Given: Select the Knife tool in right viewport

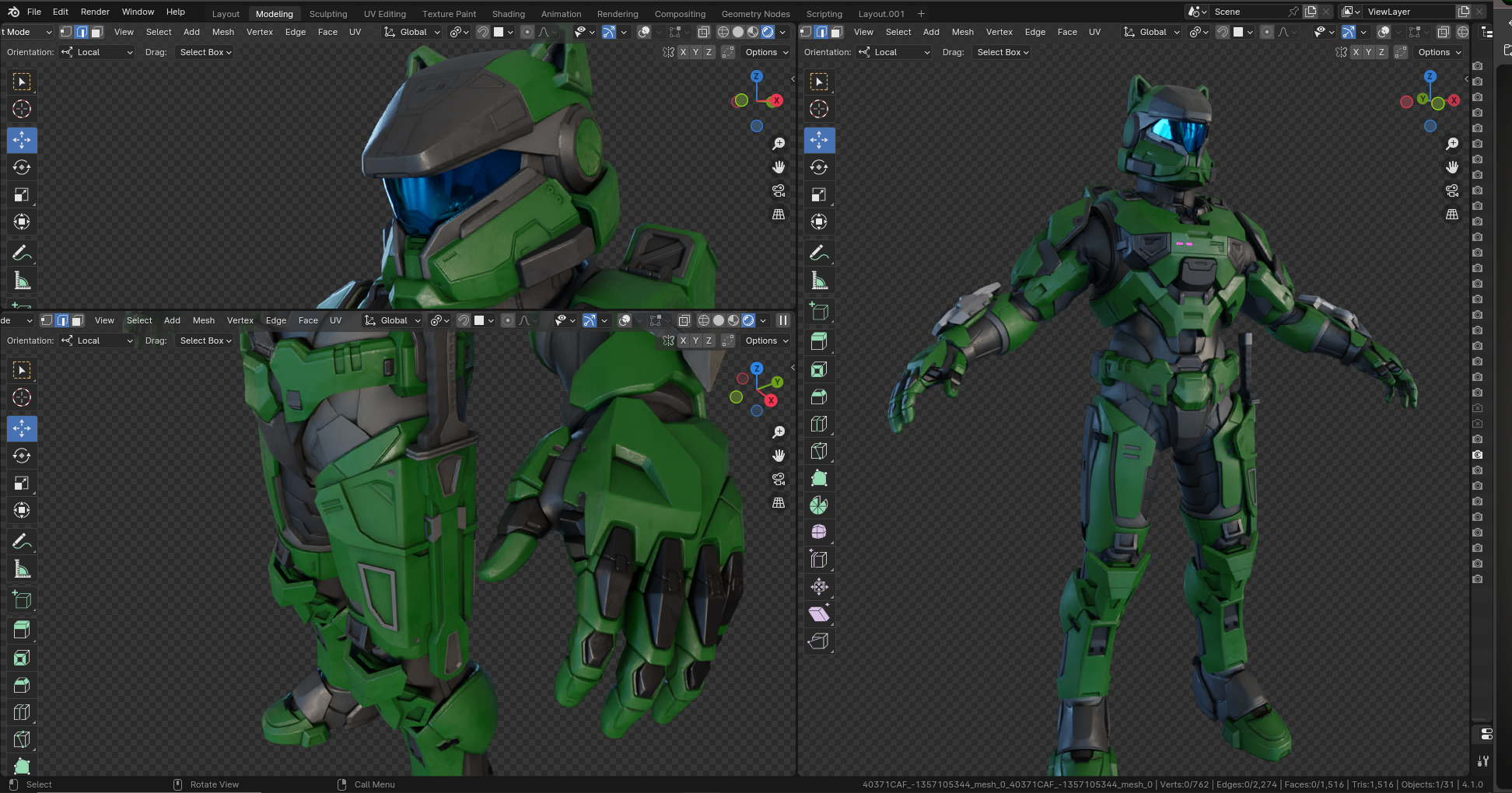Looking at the screenshot, I should tap(819, 451).
